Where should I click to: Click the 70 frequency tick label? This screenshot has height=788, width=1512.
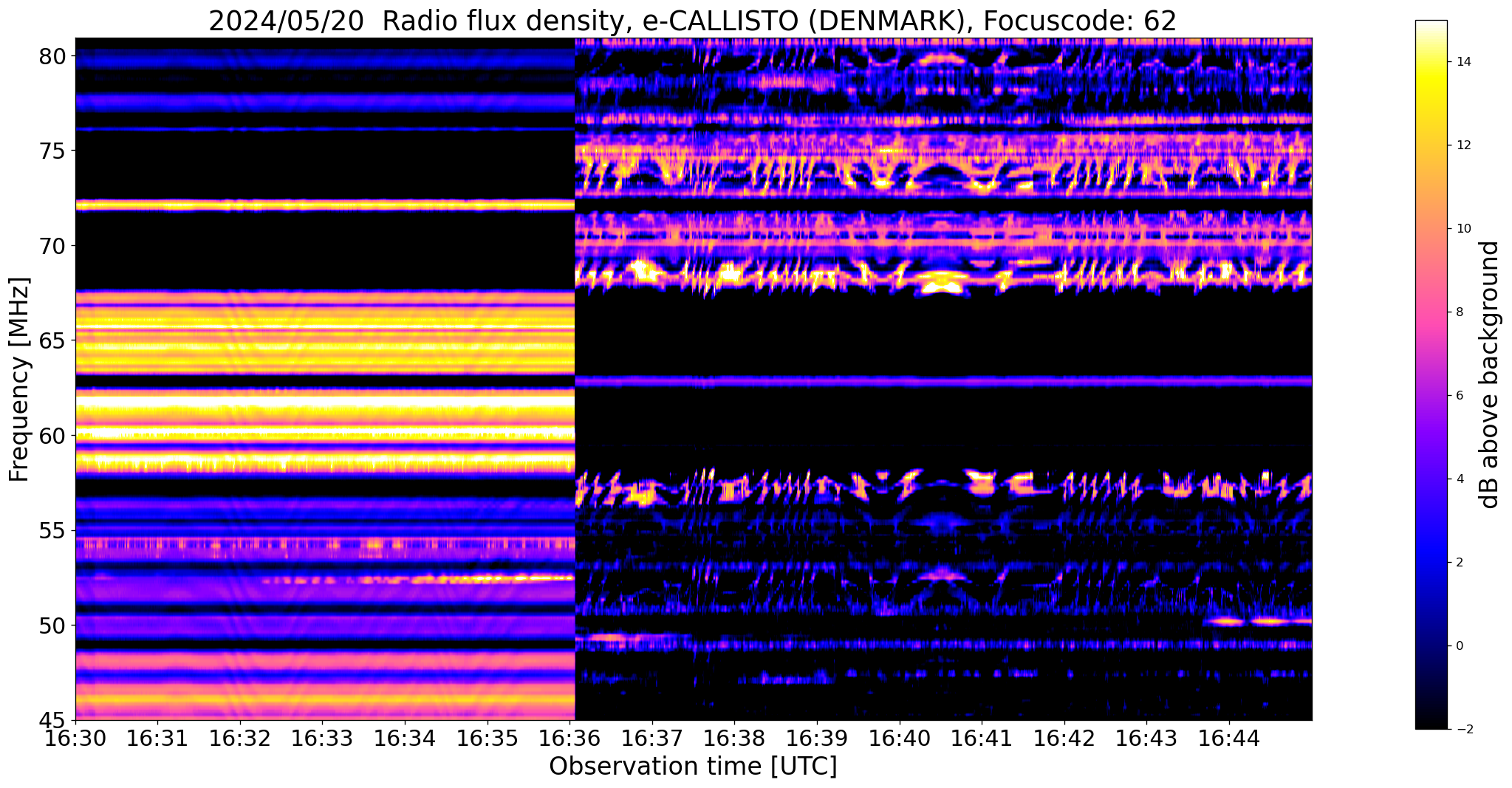click(52, 246)
